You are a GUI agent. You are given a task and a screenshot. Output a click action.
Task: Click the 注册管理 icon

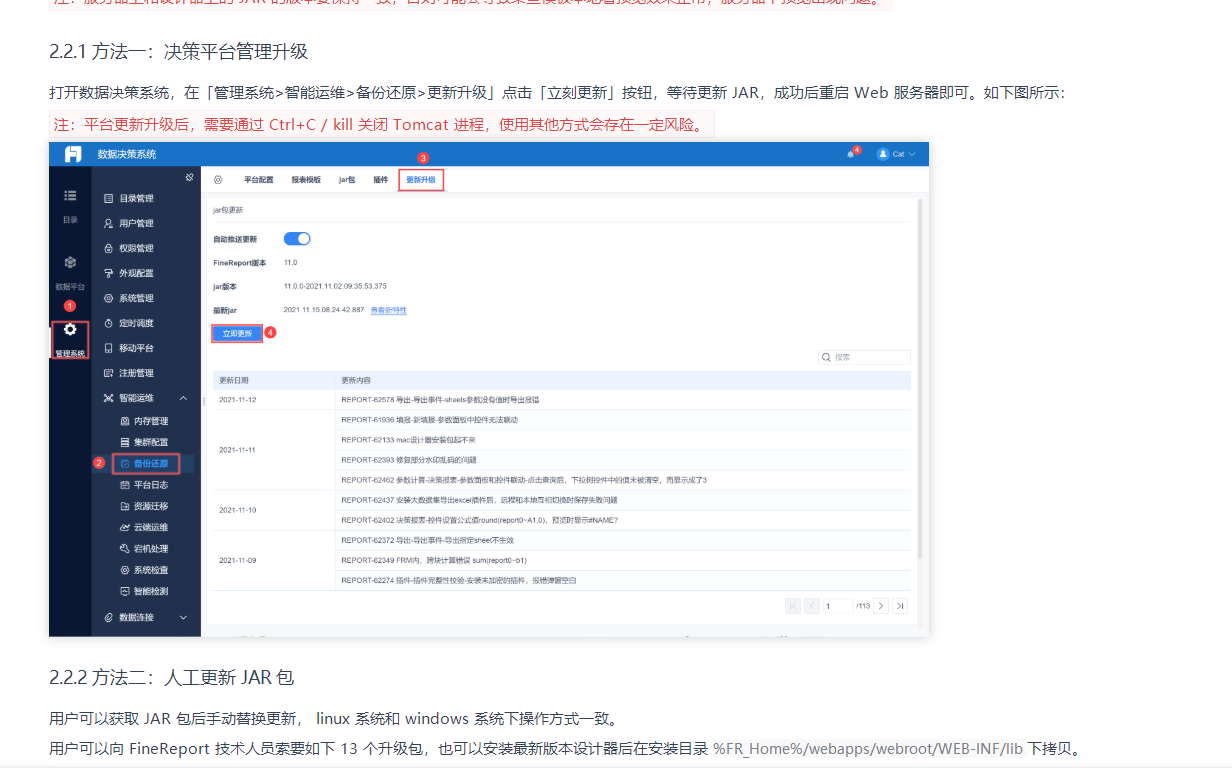click(109, 373)
